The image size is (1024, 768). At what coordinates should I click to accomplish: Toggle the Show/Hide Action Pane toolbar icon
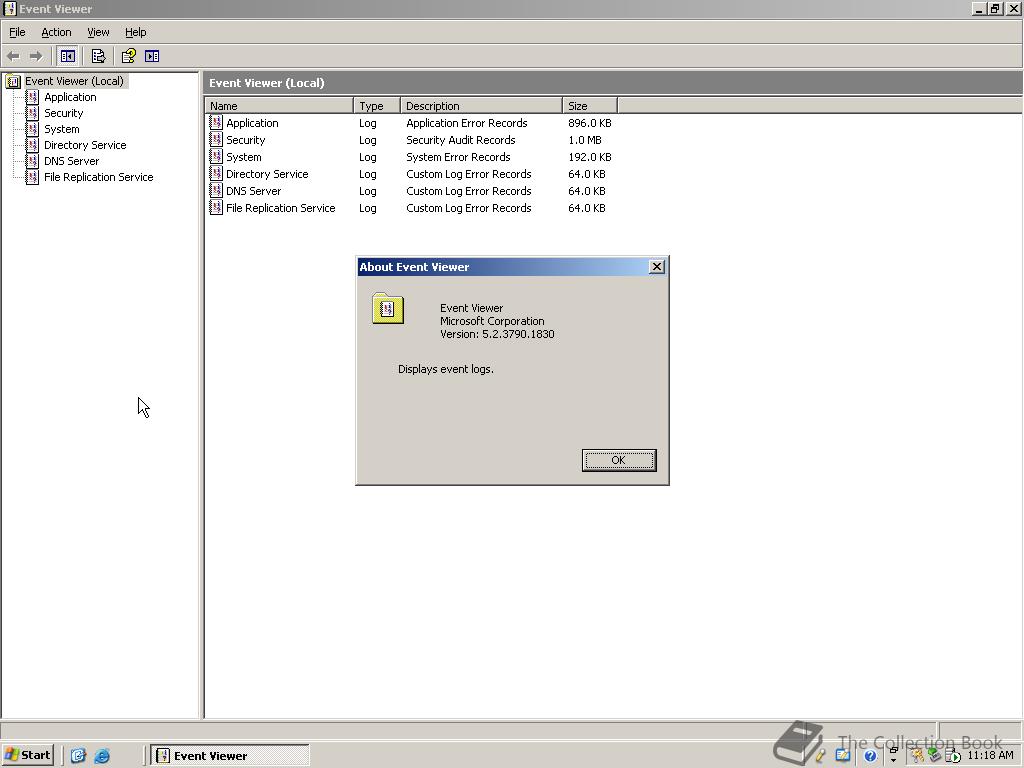152,56
